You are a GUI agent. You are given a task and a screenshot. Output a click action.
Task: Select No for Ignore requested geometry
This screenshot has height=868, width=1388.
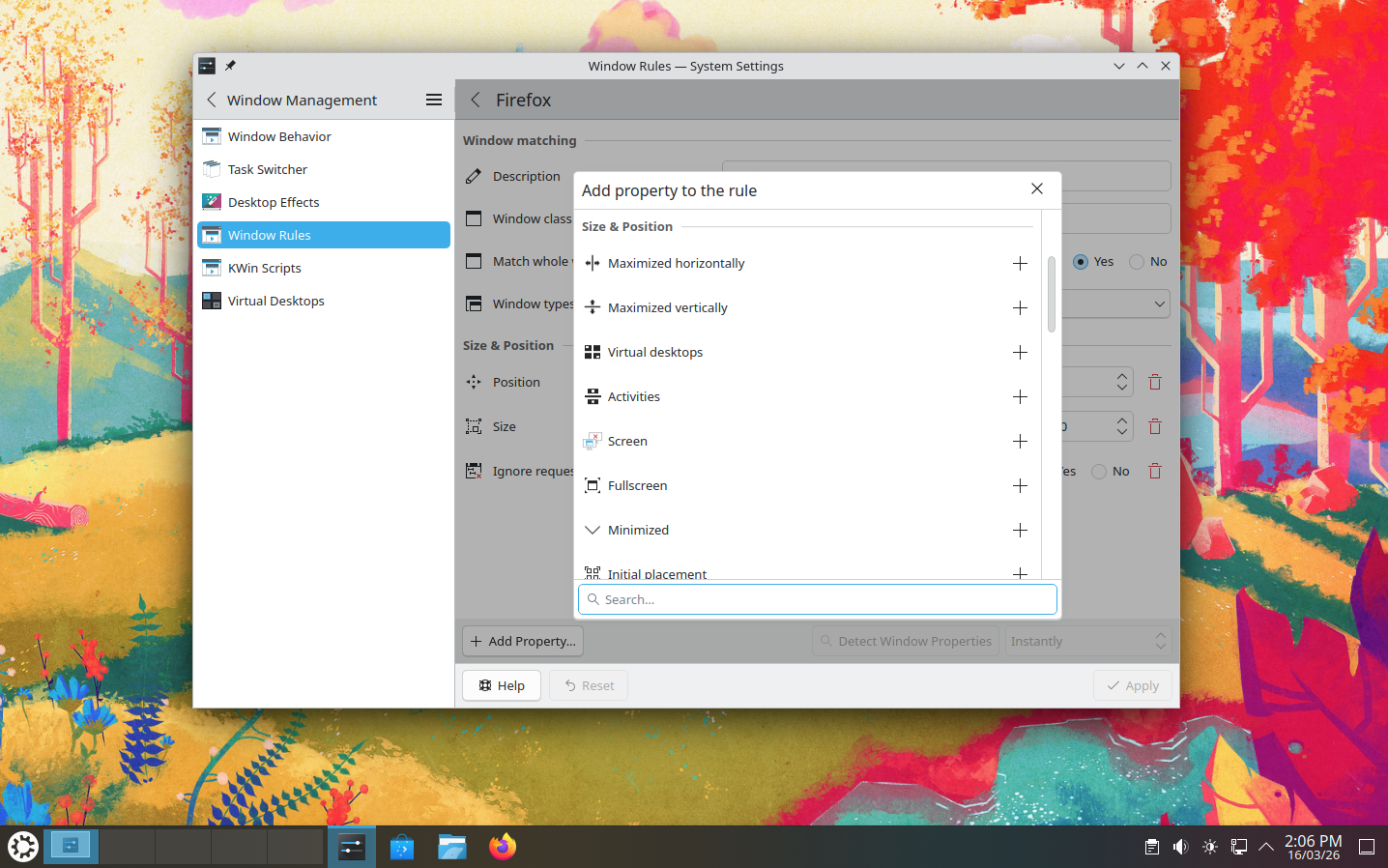click(1099, 472)
